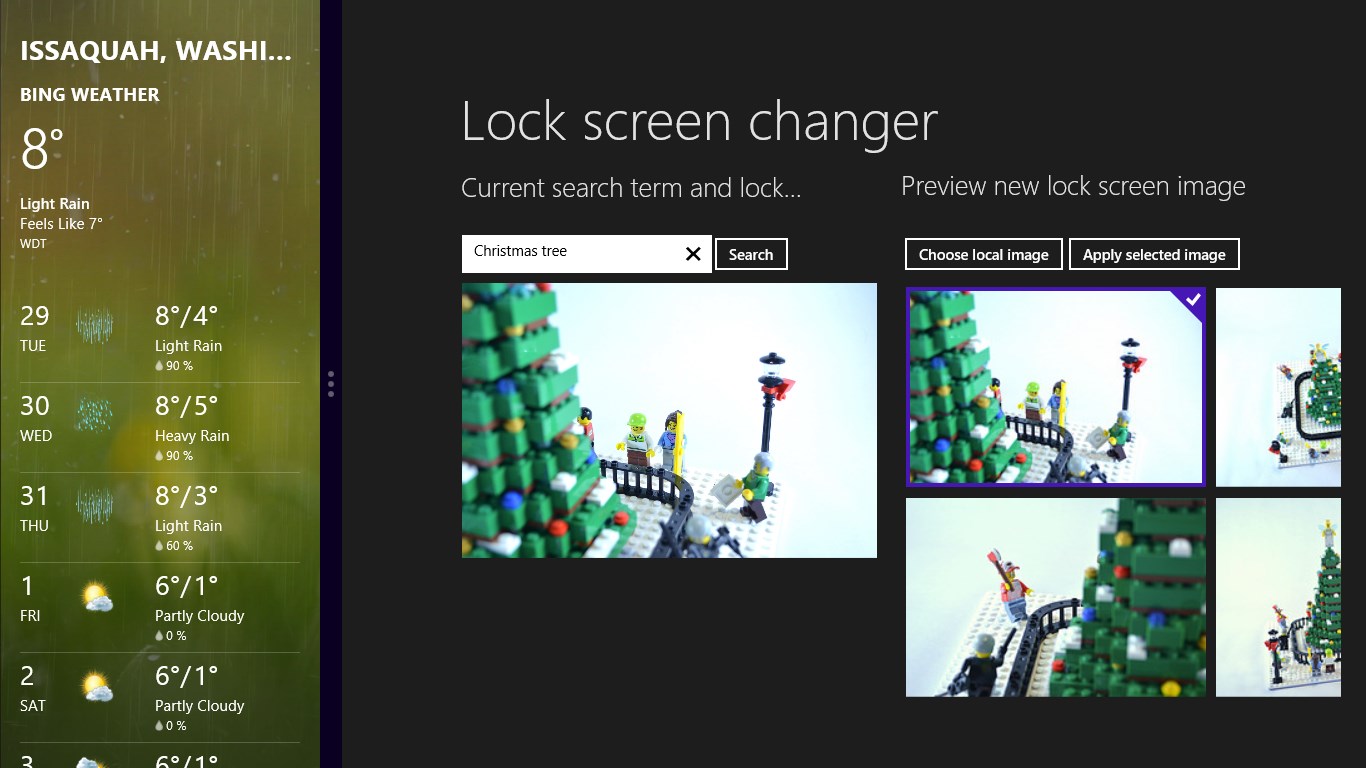
Task: Clear the search box with the X icon
Action: coord(693,254)
